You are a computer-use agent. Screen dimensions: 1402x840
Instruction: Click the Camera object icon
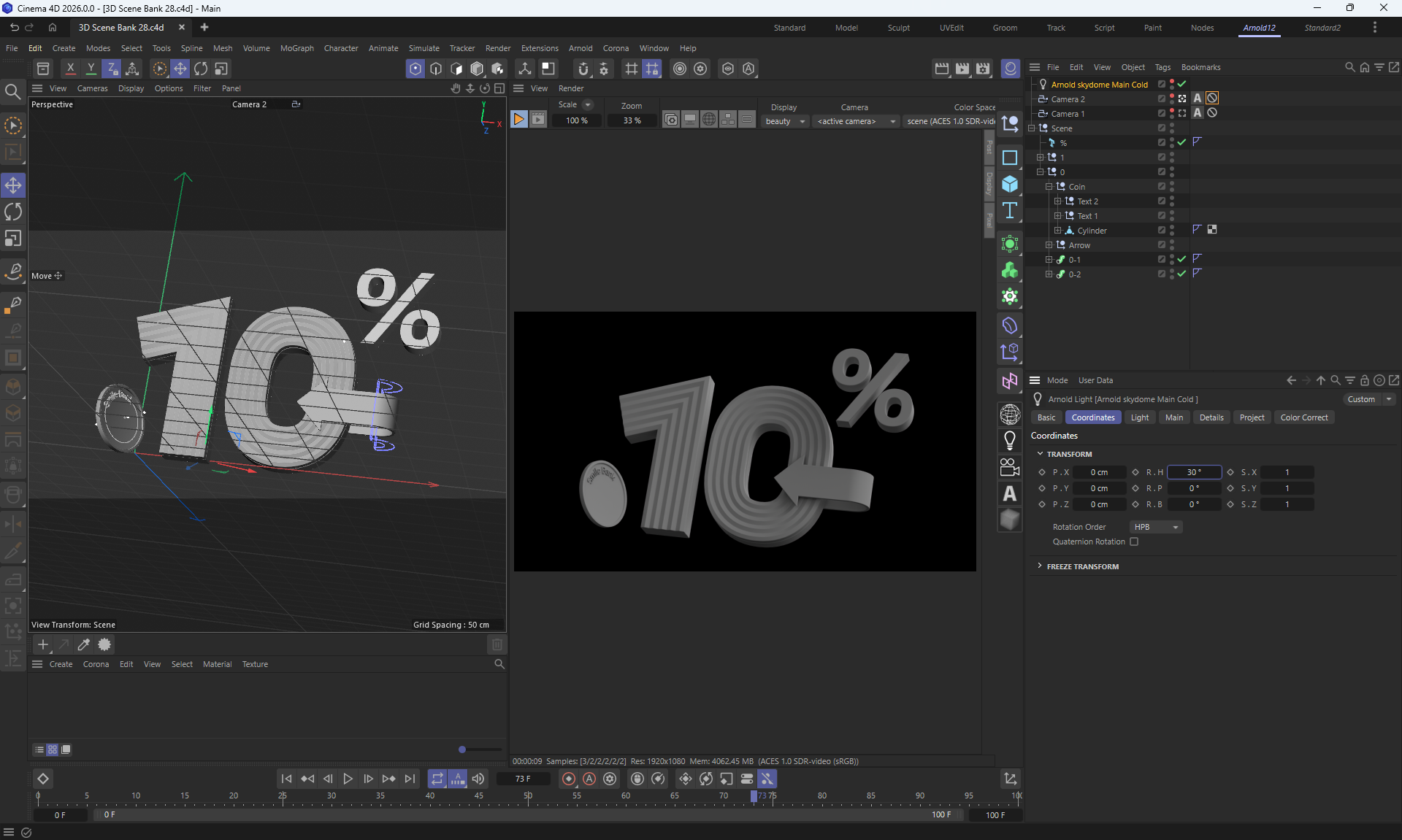[x=1010, y=467]
